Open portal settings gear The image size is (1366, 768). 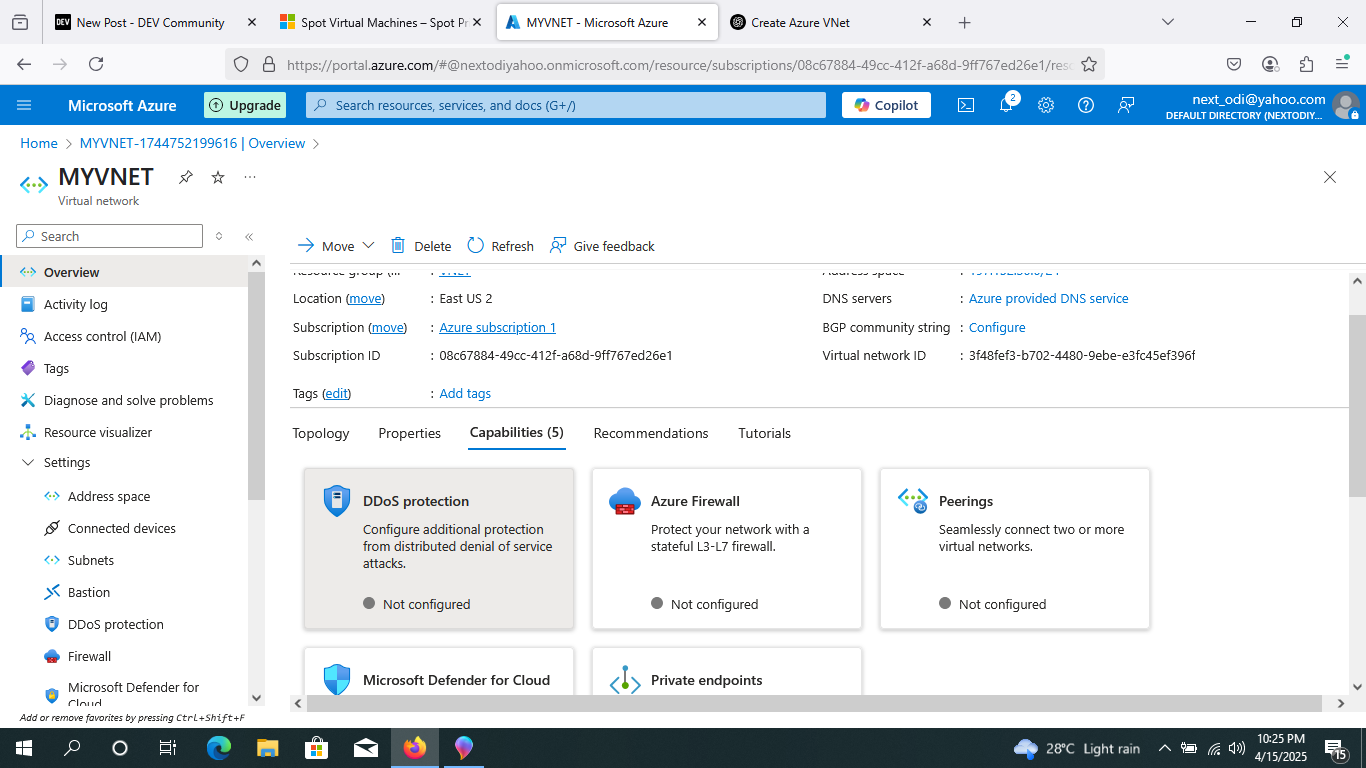1046,105
